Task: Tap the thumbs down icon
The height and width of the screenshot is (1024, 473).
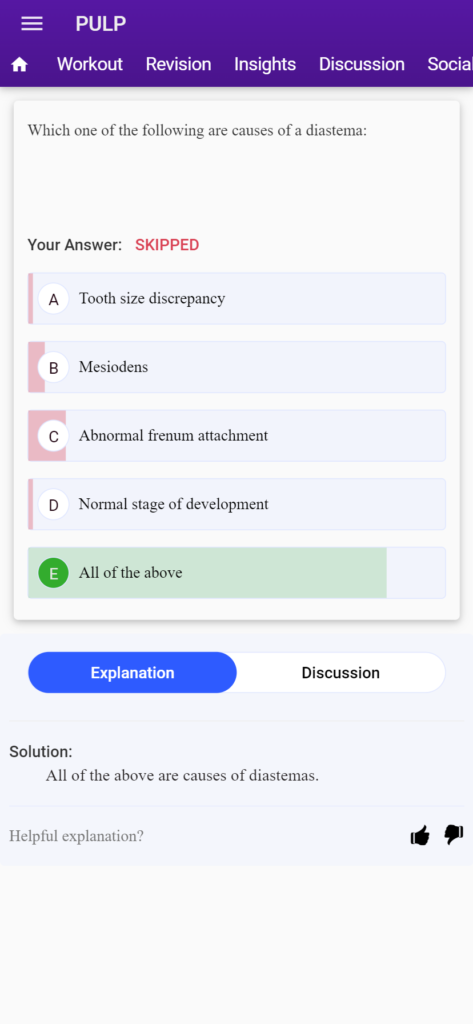Action: 454,835
